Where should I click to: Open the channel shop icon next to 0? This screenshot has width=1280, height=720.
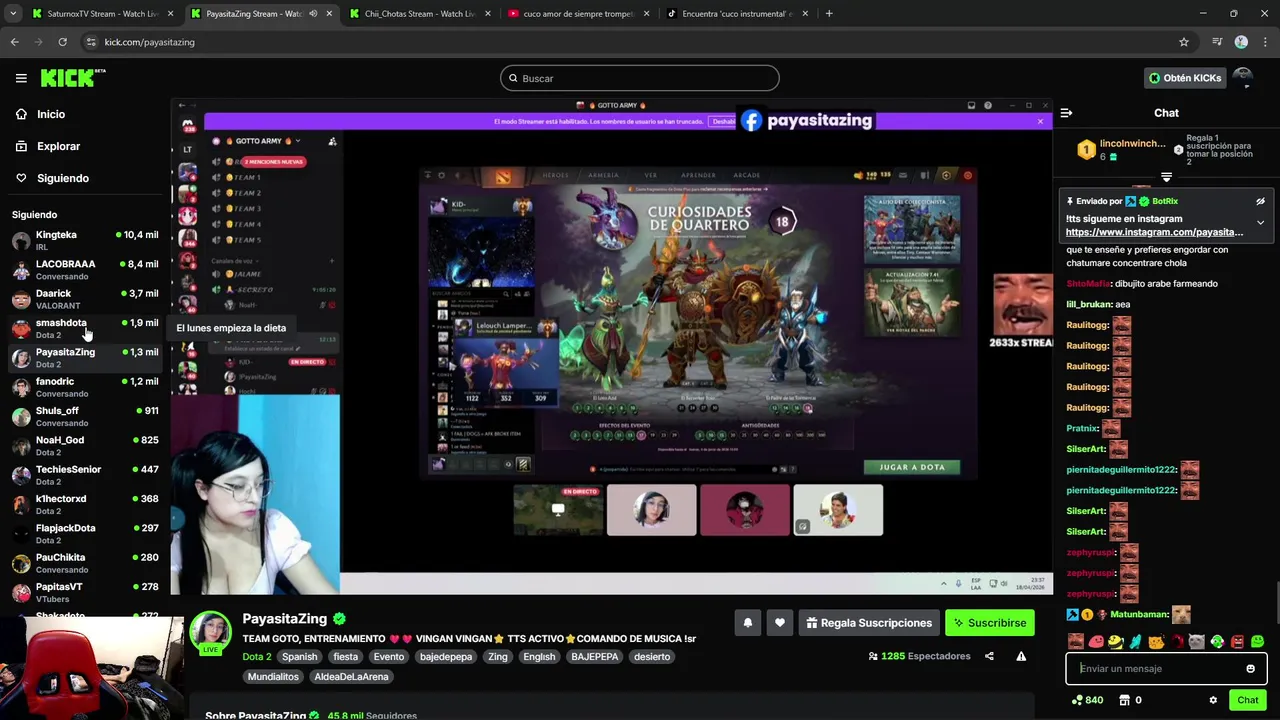[1124, 700]
